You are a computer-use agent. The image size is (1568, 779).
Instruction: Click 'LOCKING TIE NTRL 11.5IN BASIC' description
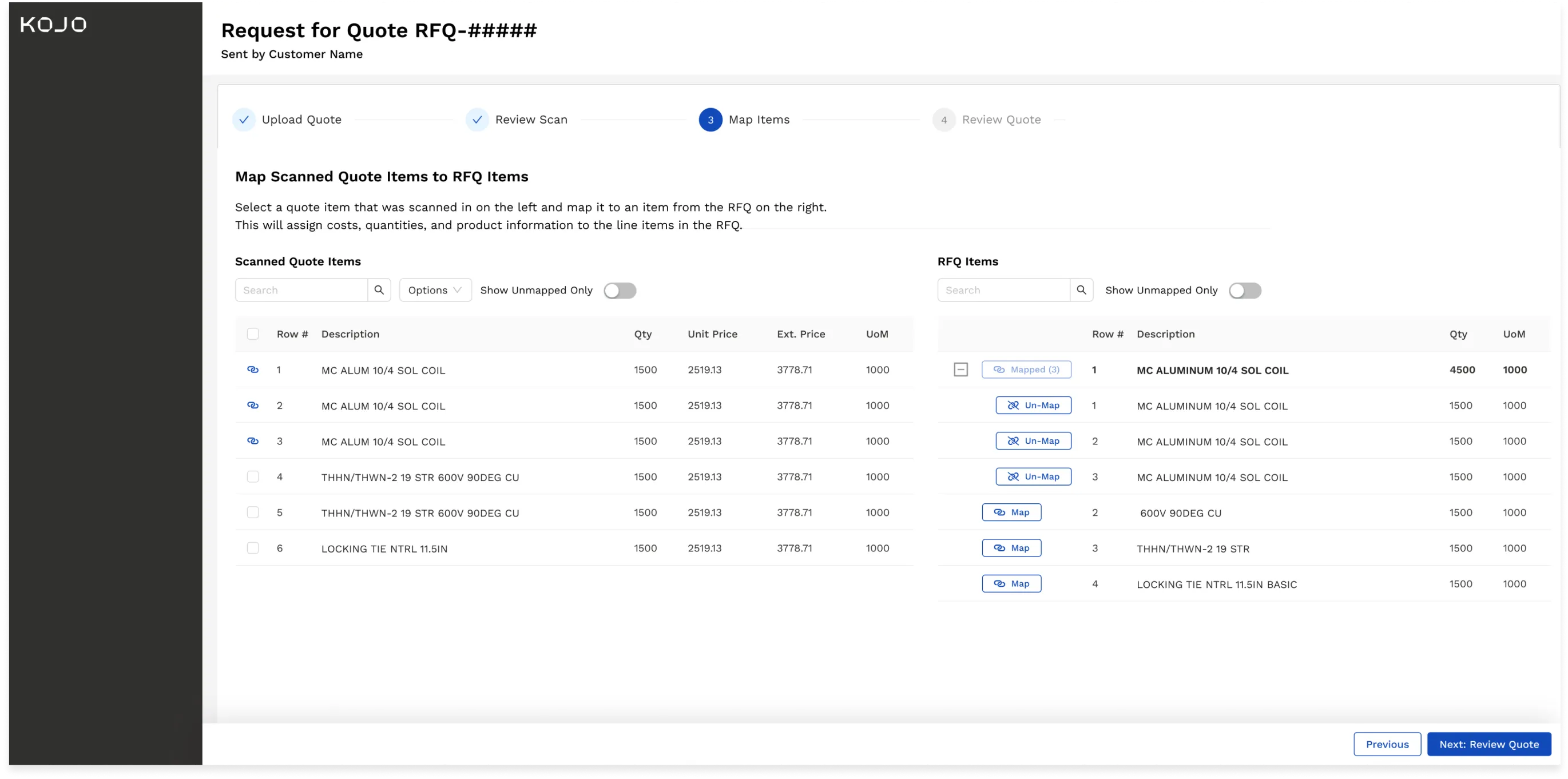[1216, 585]
